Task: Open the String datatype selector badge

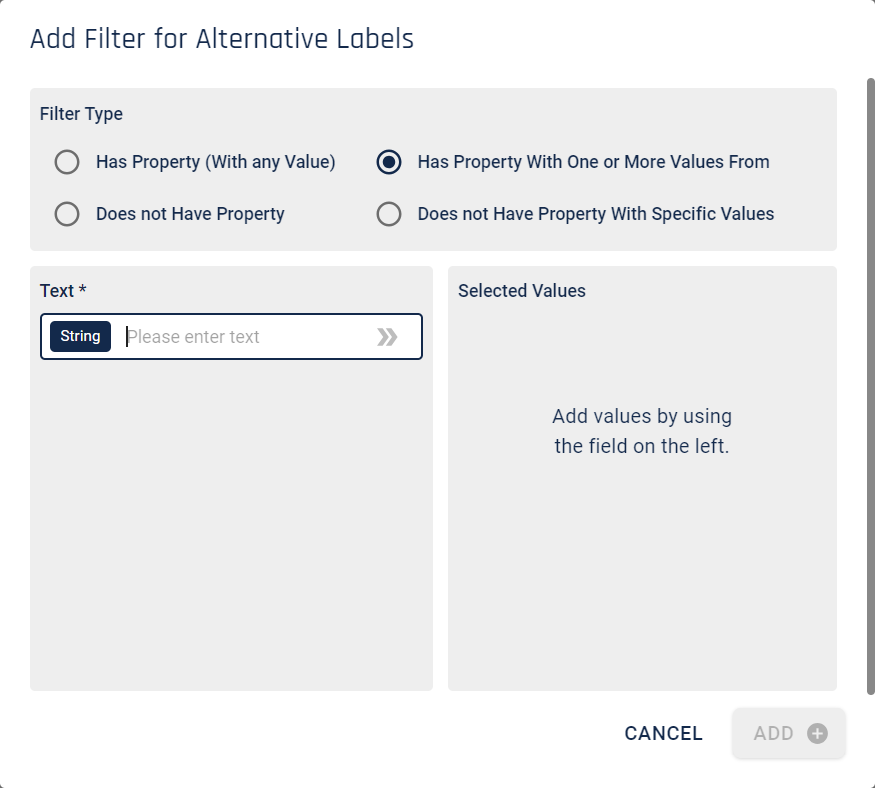Action: 80,337
